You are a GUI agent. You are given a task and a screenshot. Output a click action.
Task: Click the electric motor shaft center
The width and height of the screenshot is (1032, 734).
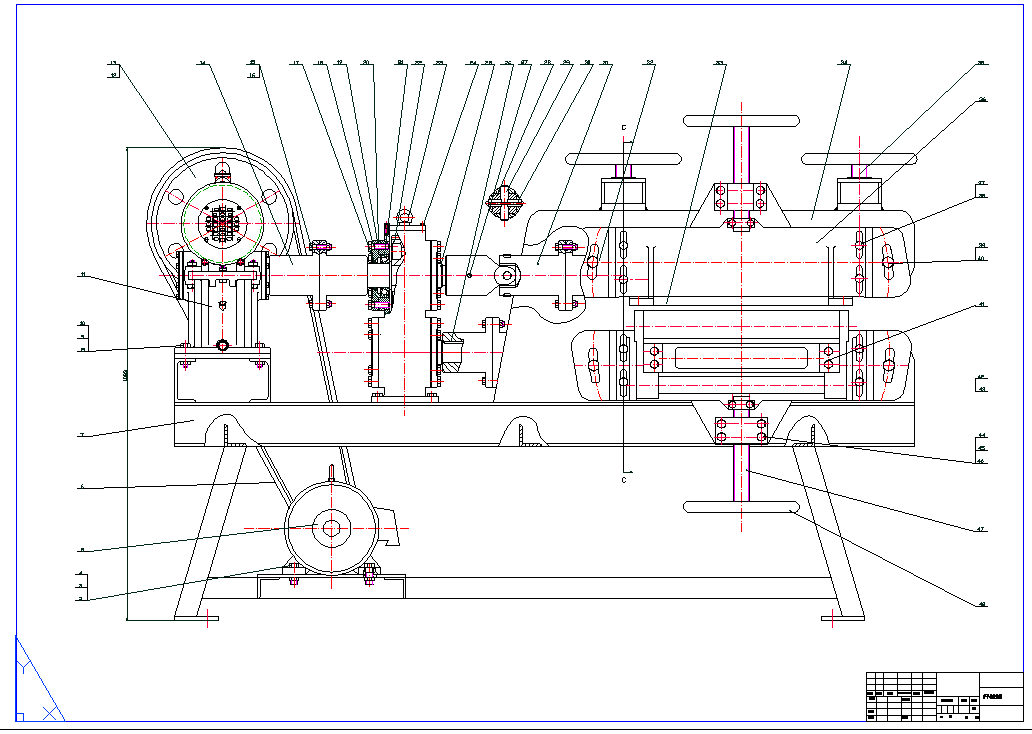point(331,528)
